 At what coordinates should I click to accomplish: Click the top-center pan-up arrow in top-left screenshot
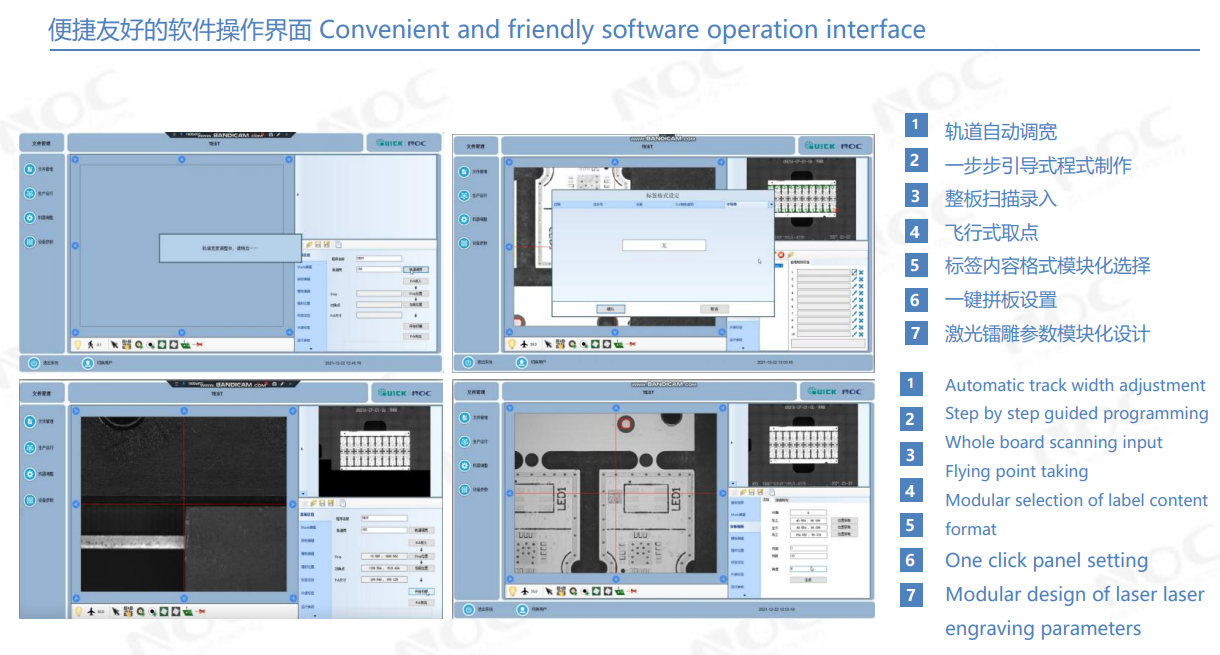181,159
